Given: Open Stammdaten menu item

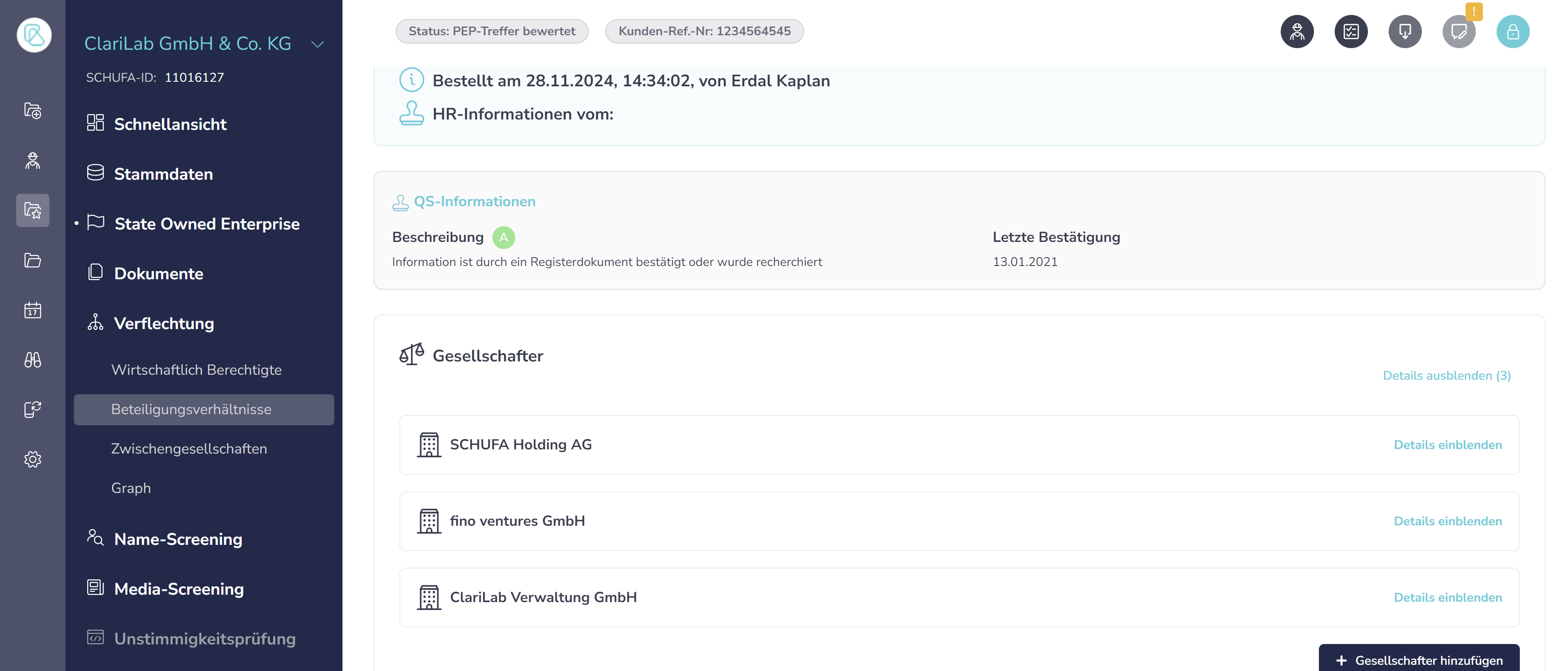Looking at the screenshot, I should point(150,173).
